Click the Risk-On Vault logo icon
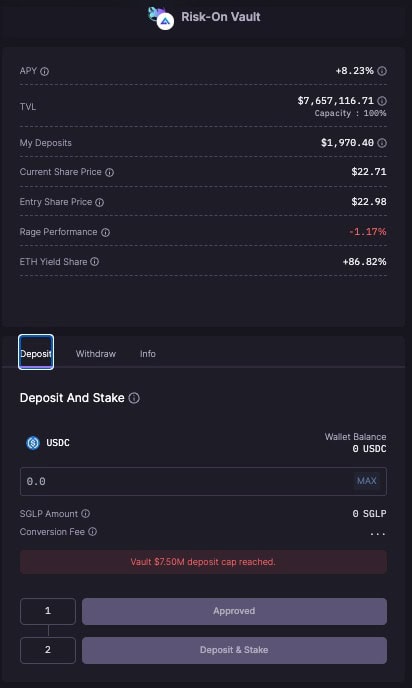412x688 pixels. (x=161, y=18)
